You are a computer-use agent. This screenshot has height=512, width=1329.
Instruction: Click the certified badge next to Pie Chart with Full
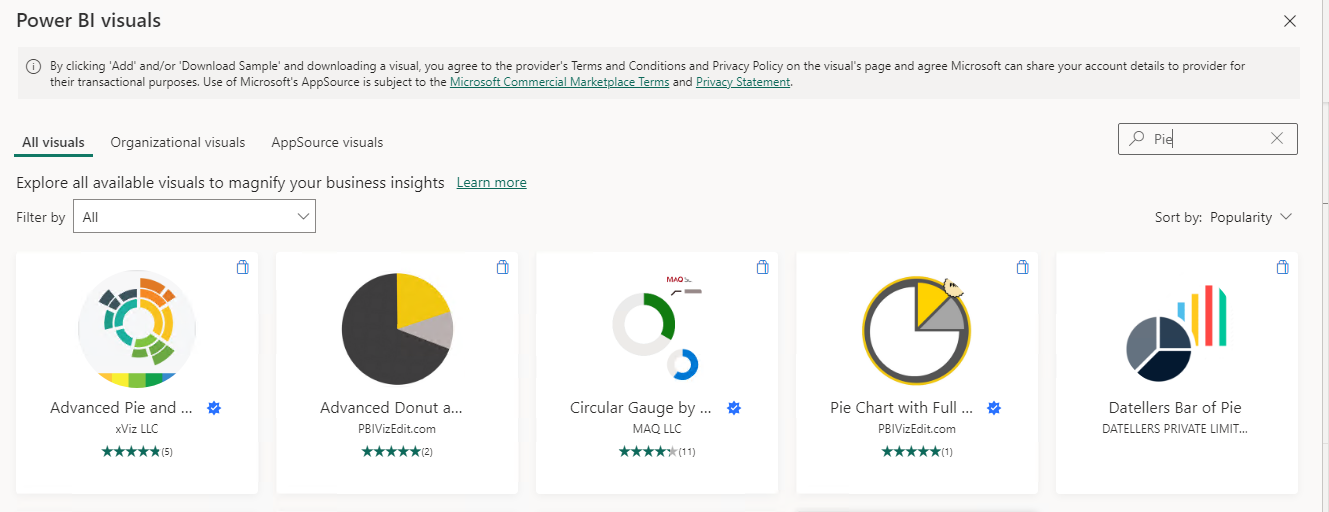(994, 408)
